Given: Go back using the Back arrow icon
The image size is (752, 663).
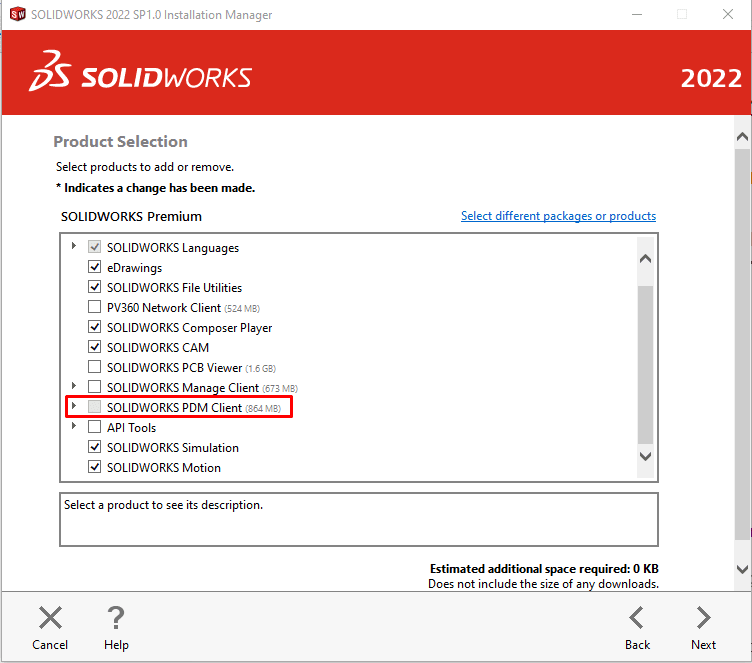Looking at the screenshot, I should pos(636,617).
